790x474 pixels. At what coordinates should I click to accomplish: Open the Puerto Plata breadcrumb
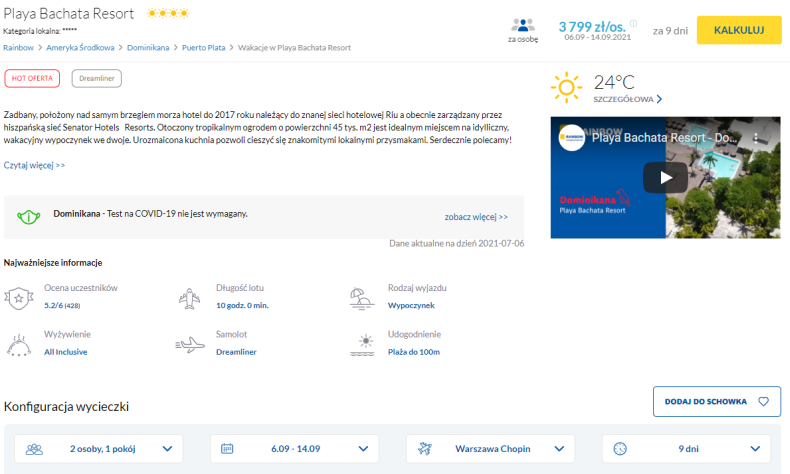click(204, 47)
